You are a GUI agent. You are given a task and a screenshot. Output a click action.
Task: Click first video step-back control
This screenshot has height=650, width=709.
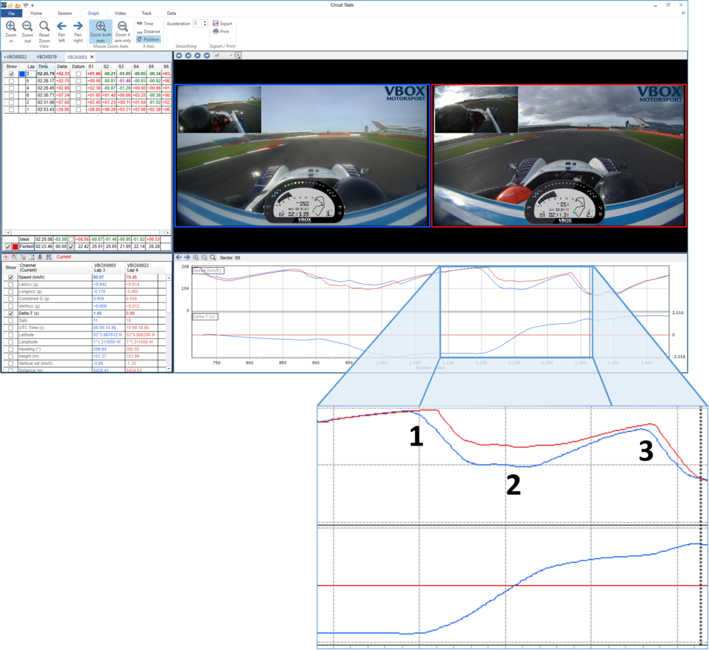pyautogui.click(x=179, y=55)
